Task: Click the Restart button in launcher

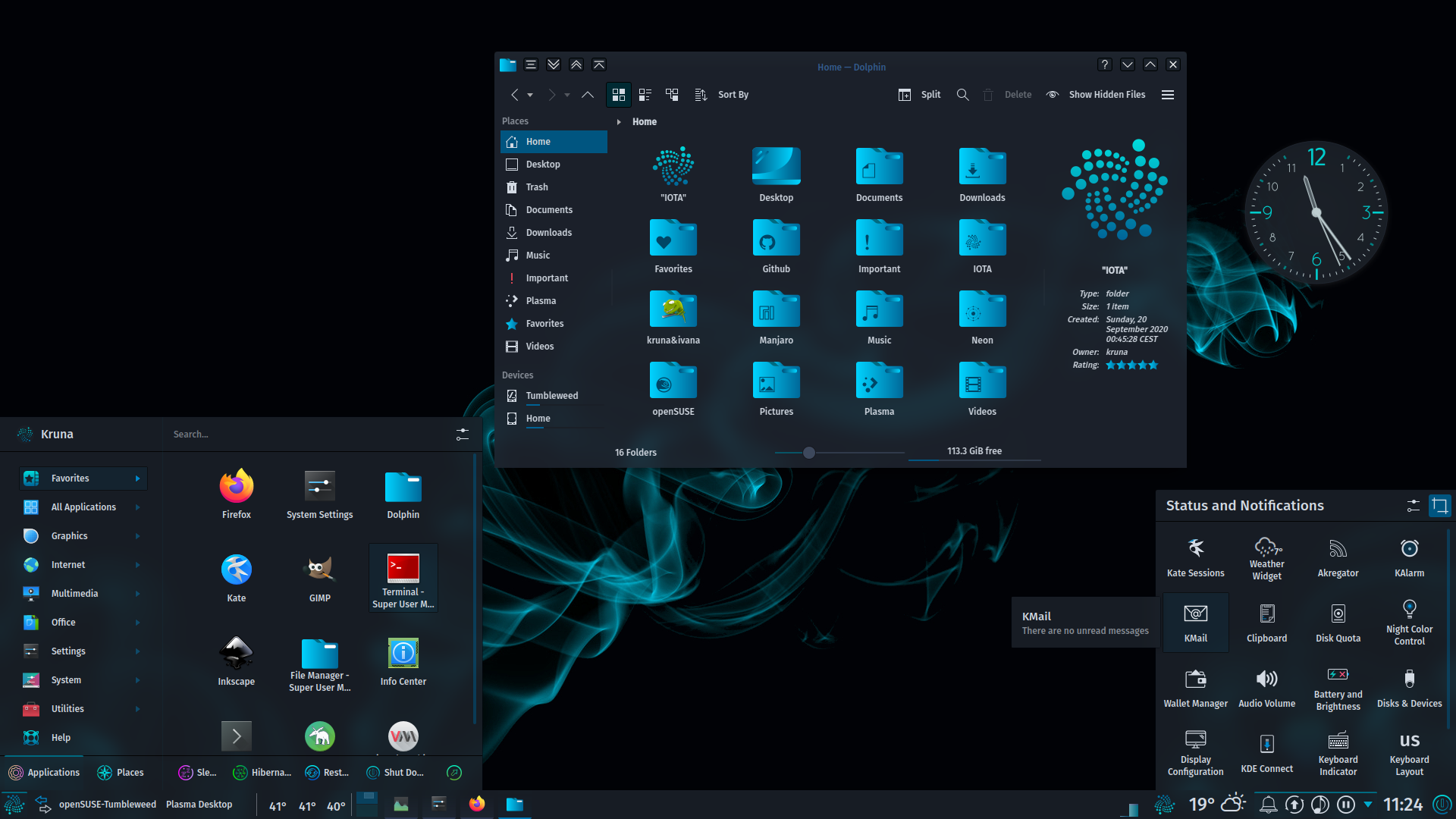Action: [327, 773]
